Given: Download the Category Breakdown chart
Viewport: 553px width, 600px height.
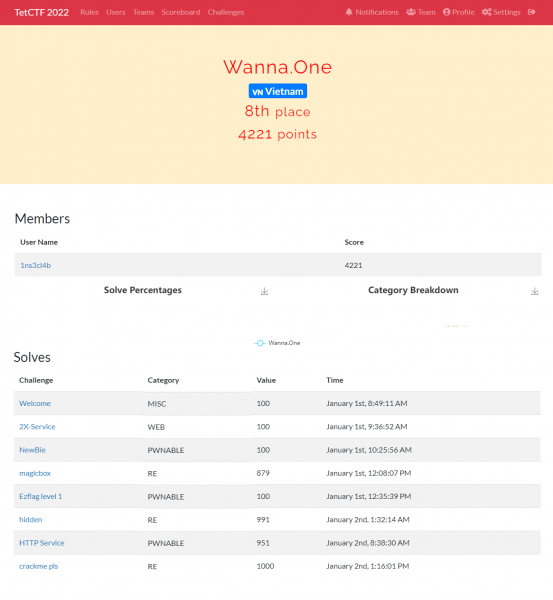Looking at the screenshot, I should point(535,292).
